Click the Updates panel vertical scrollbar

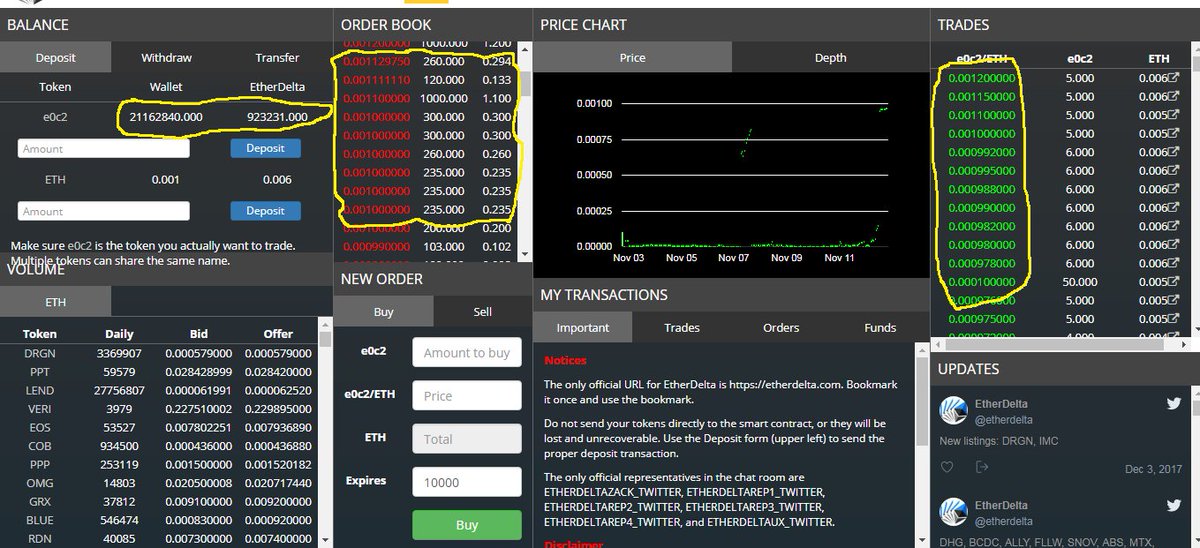tap(1194, 466)
